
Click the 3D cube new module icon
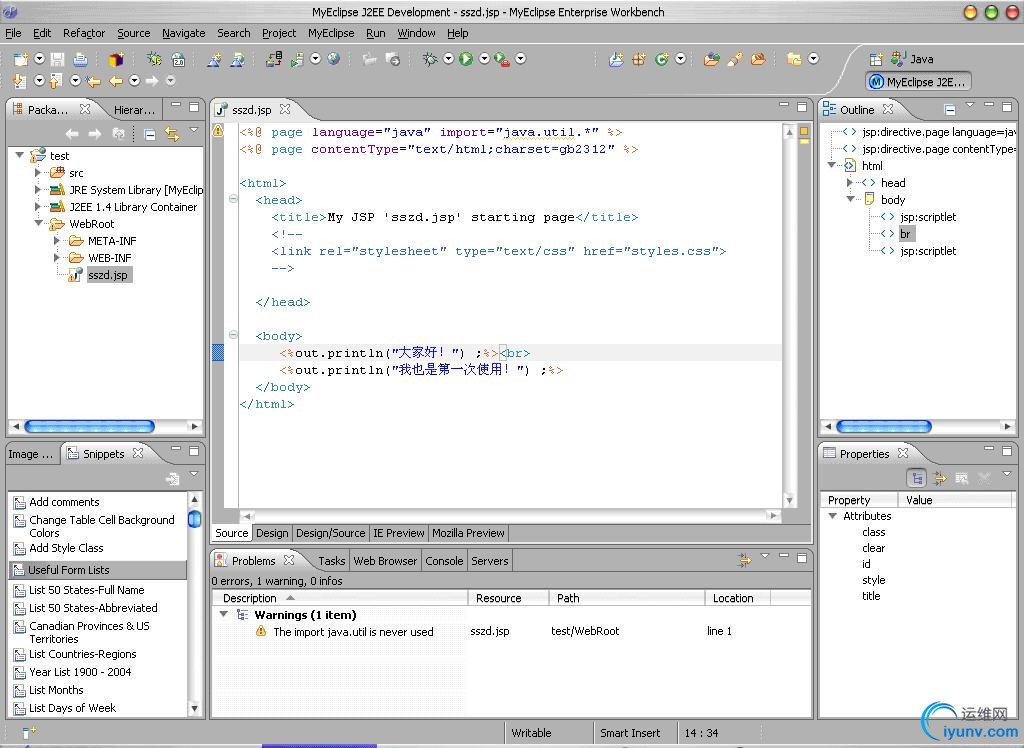tap(116, 59)
